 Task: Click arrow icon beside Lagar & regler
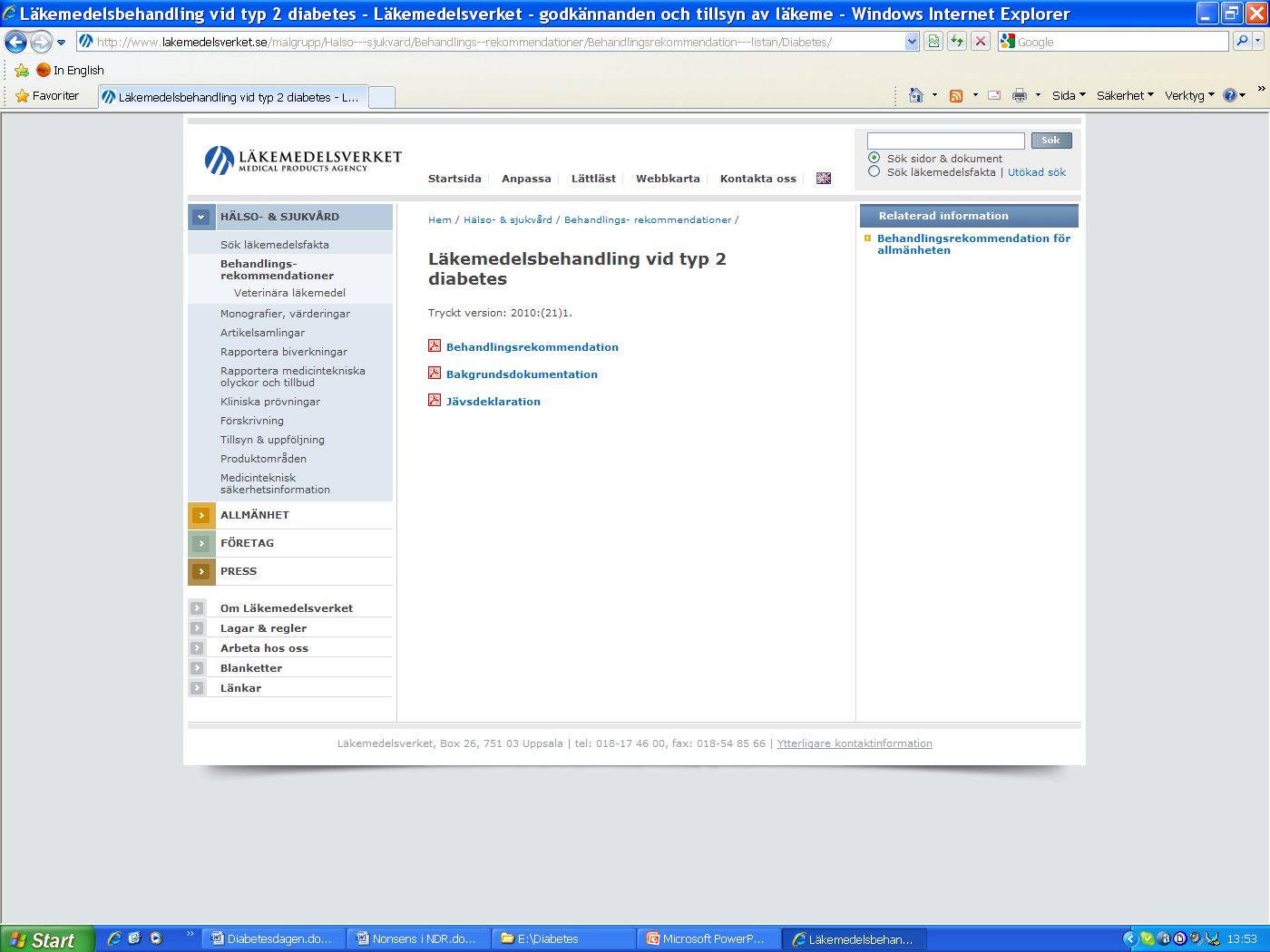point(197,627)
